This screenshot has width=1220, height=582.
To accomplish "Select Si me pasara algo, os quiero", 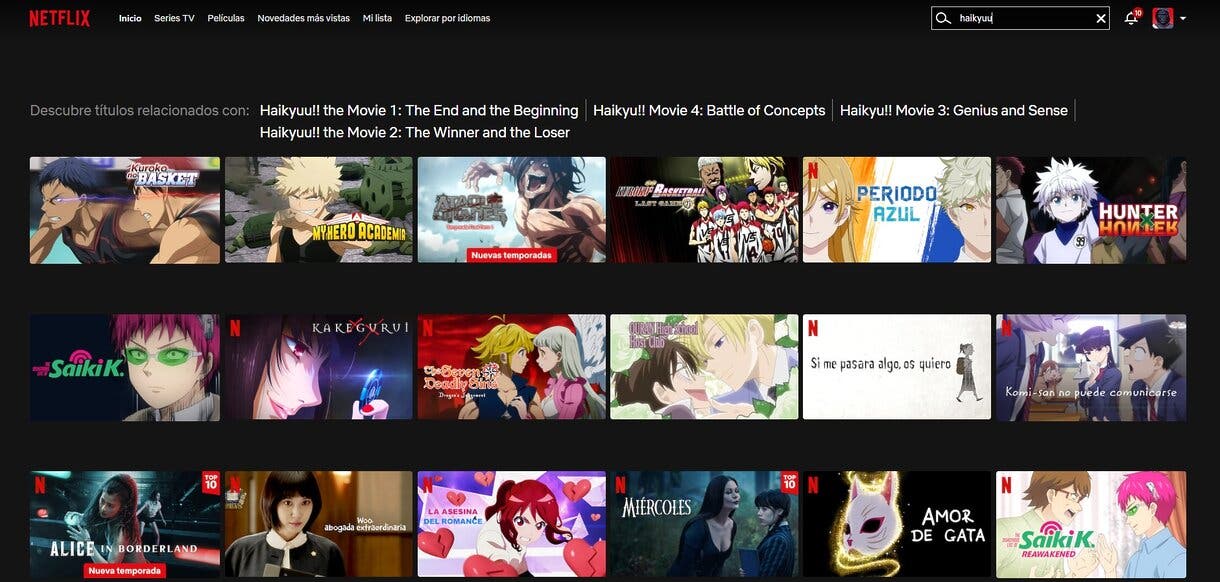I will click(x=897, y=367).
